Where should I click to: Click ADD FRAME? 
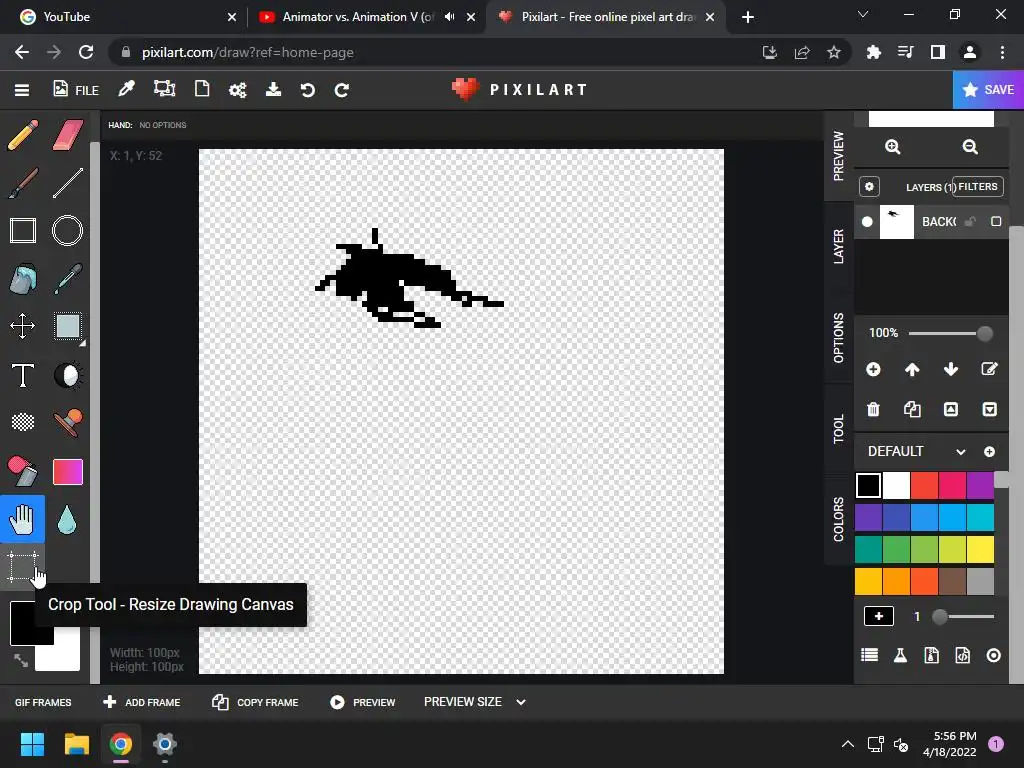click(x=142, y=702)
